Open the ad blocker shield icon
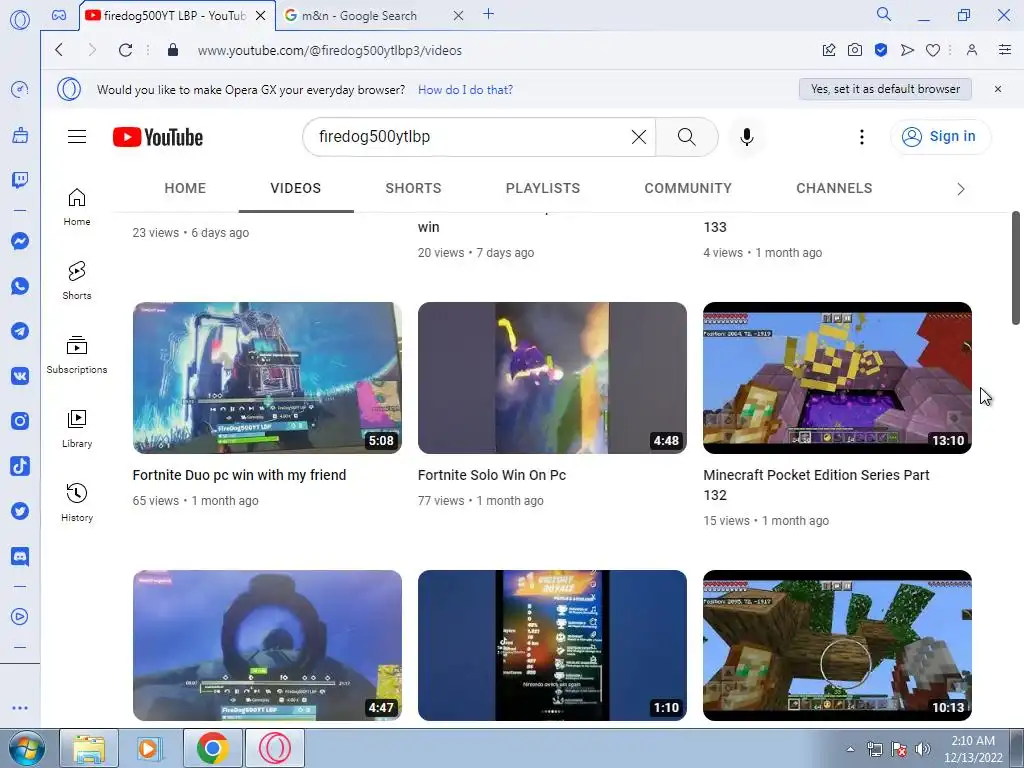Viewport: 1024px width, 768px height. point(881,50)
